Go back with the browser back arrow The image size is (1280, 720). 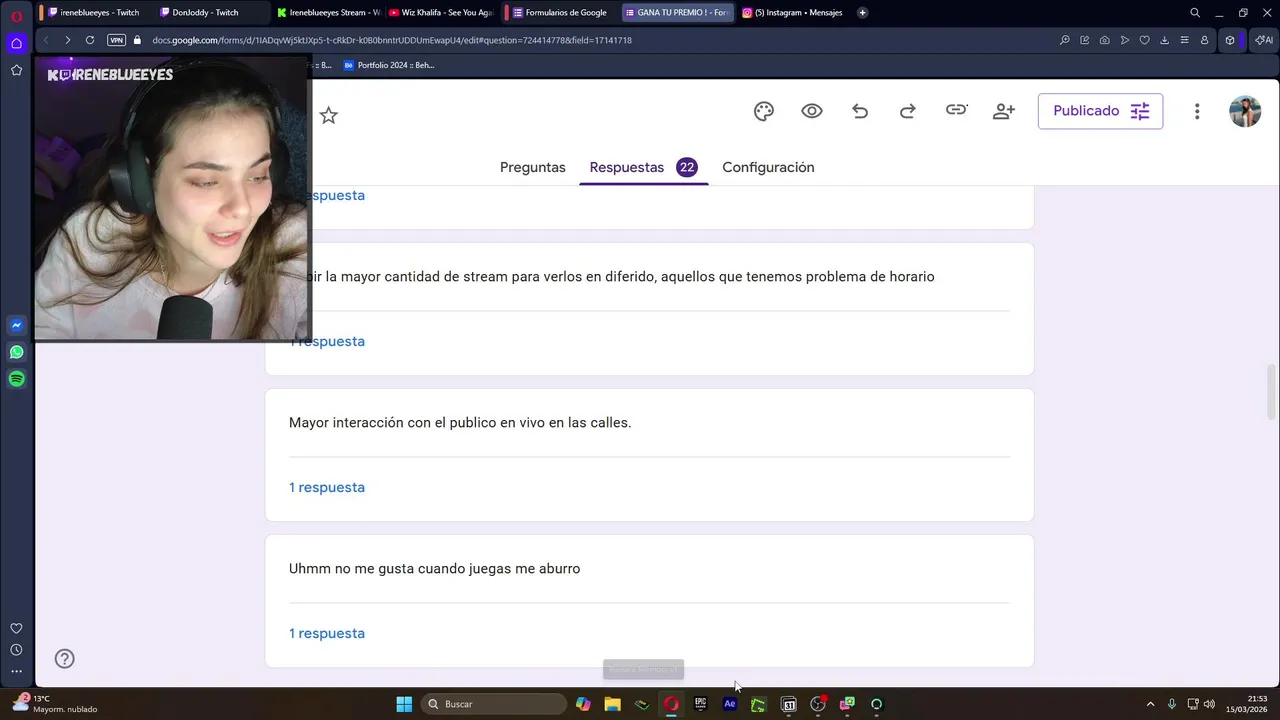click(46, 40)
